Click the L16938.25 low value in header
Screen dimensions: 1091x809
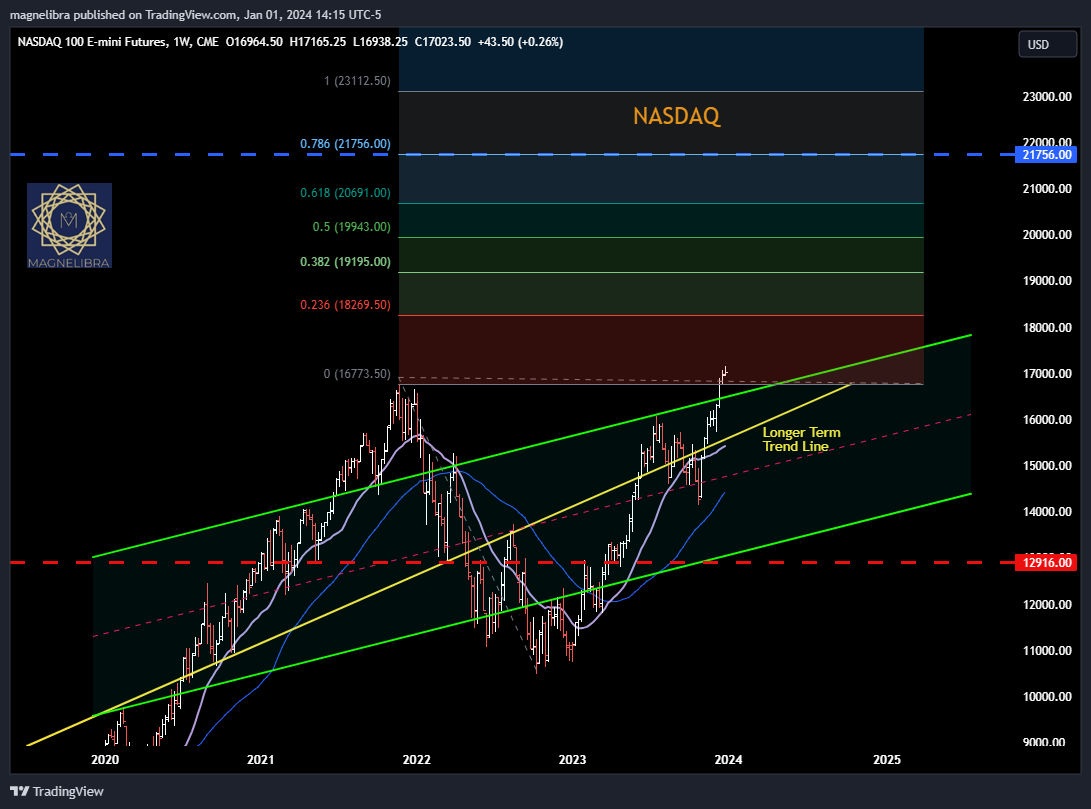[x=380, y=42]
